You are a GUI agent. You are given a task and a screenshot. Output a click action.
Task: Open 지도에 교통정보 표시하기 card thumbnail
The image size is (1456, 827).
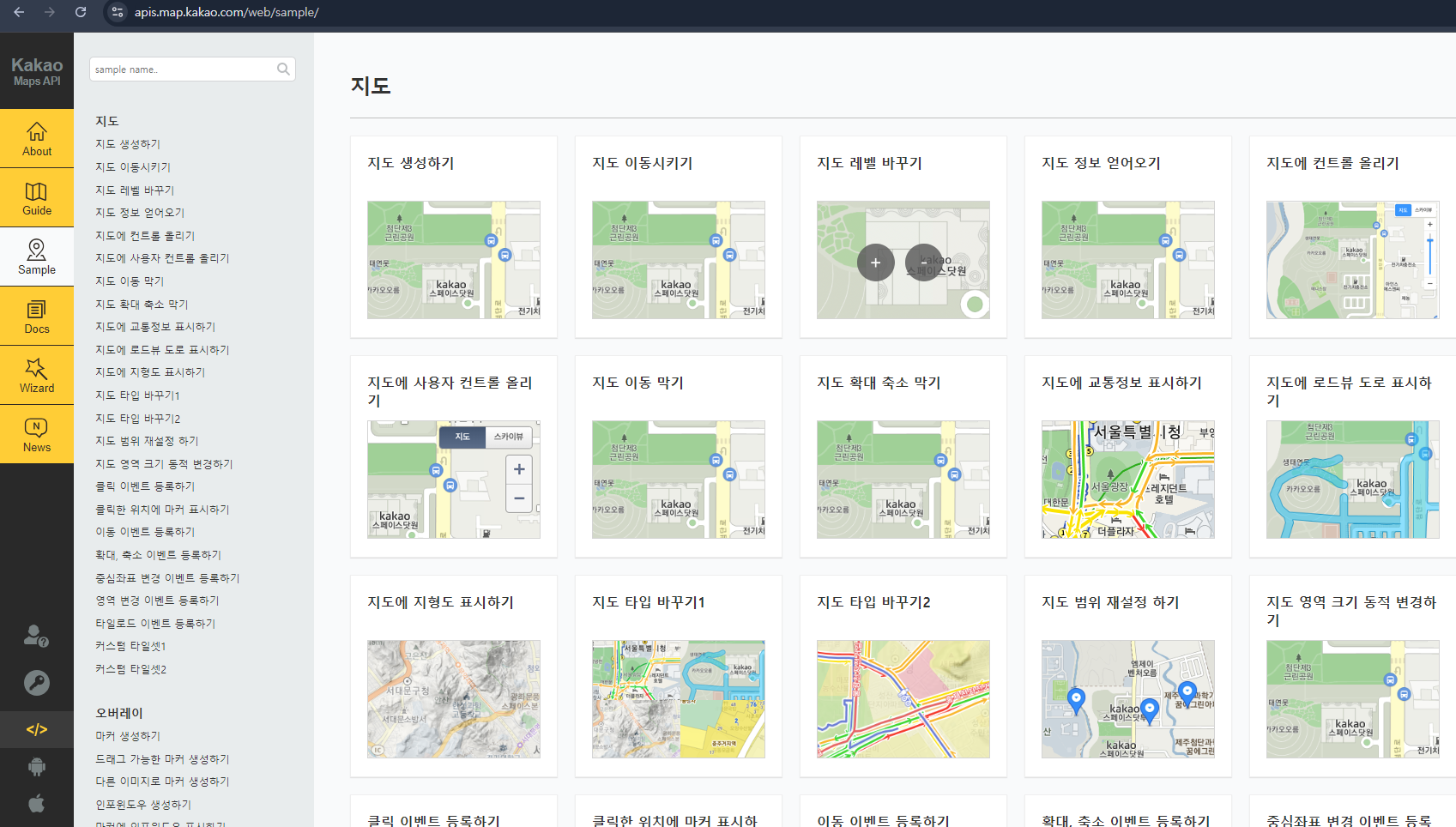tap(1128, 480)
